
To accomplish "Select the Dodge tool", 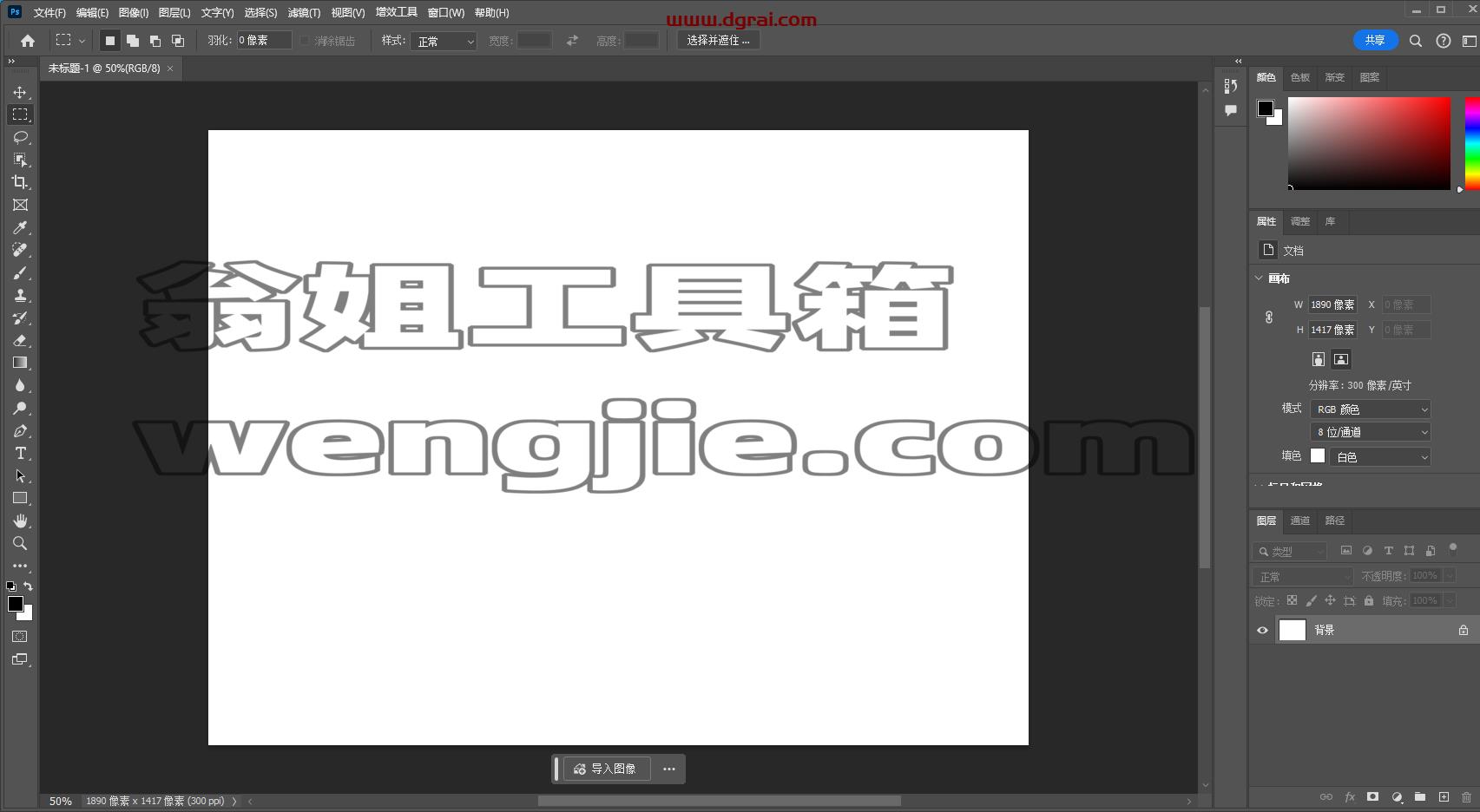I will point(20,408).
